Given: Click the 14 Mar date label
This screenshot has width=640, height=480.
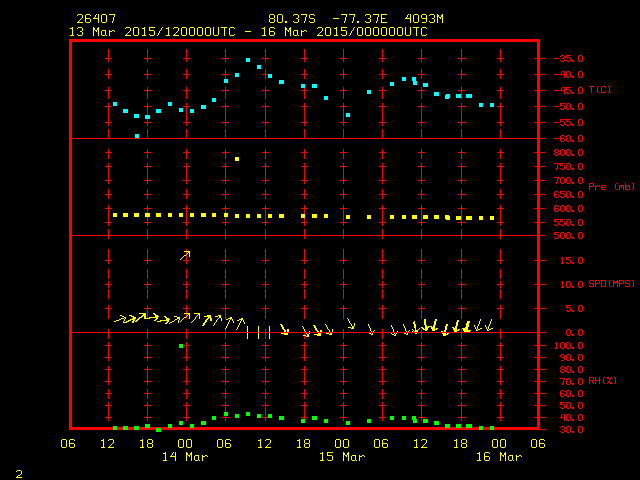Looking at the screenshot, I should pyautogui.click(x=185, y=457).
